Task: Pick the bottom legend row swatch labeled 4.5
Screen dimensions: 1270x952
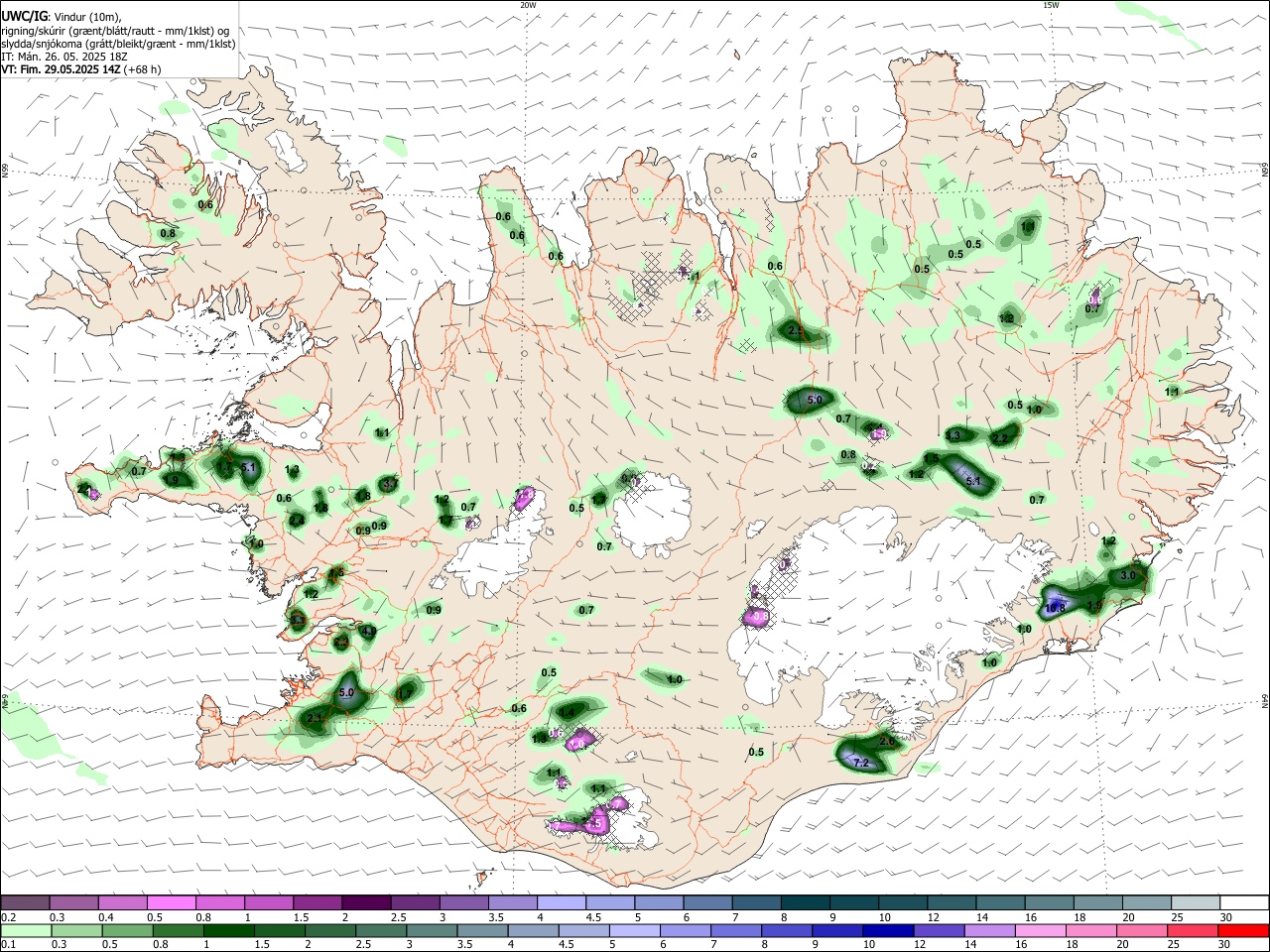Action: [x=584, y=930]
